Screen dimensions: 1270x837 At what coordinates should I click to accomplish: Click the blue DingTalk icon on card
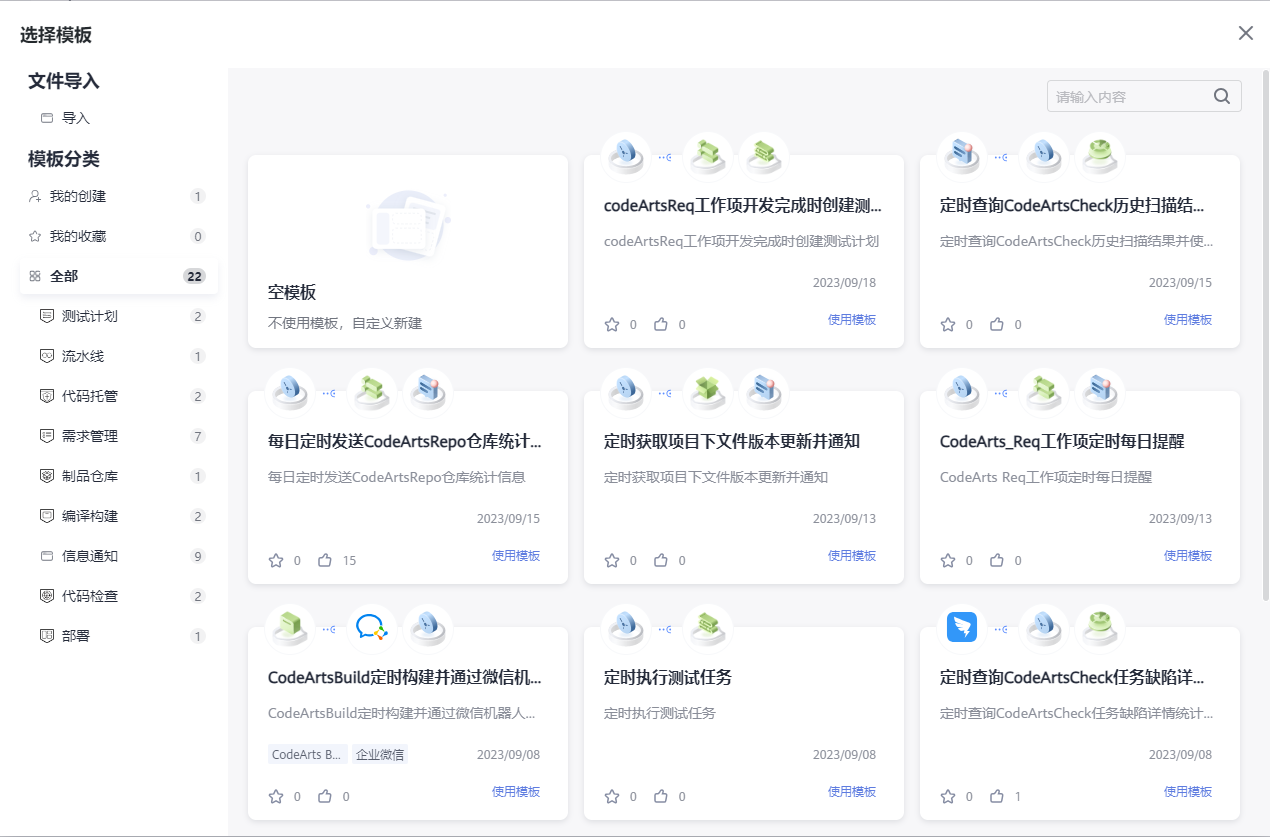[962, 627]
